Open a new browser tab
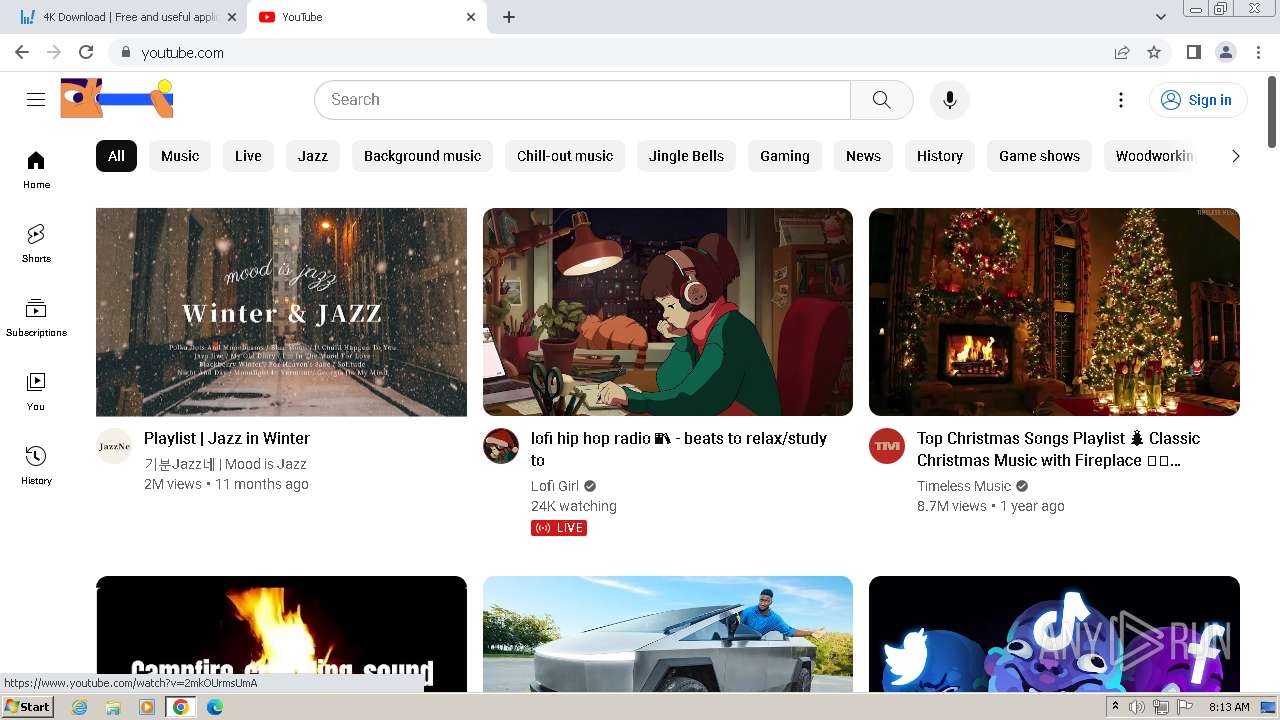Viewport: 1280px width, 720px height. [x=509, y=17]
